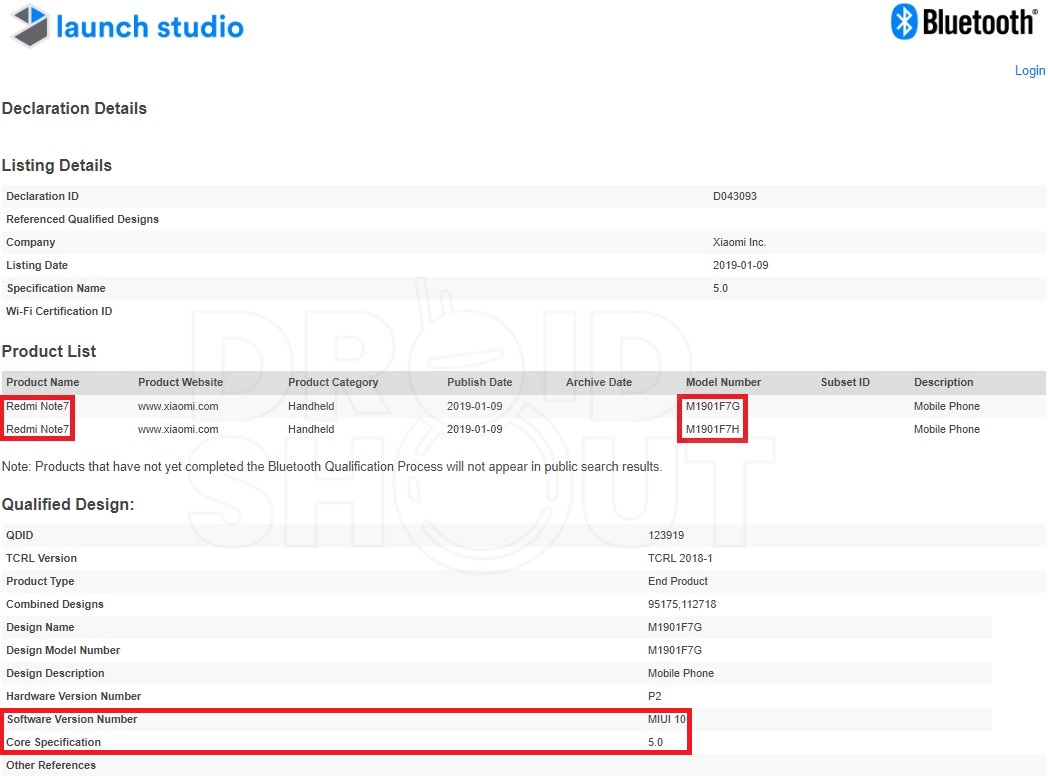Select Core Specification value 5.0

pyautogui.click(x=655, y=743)
